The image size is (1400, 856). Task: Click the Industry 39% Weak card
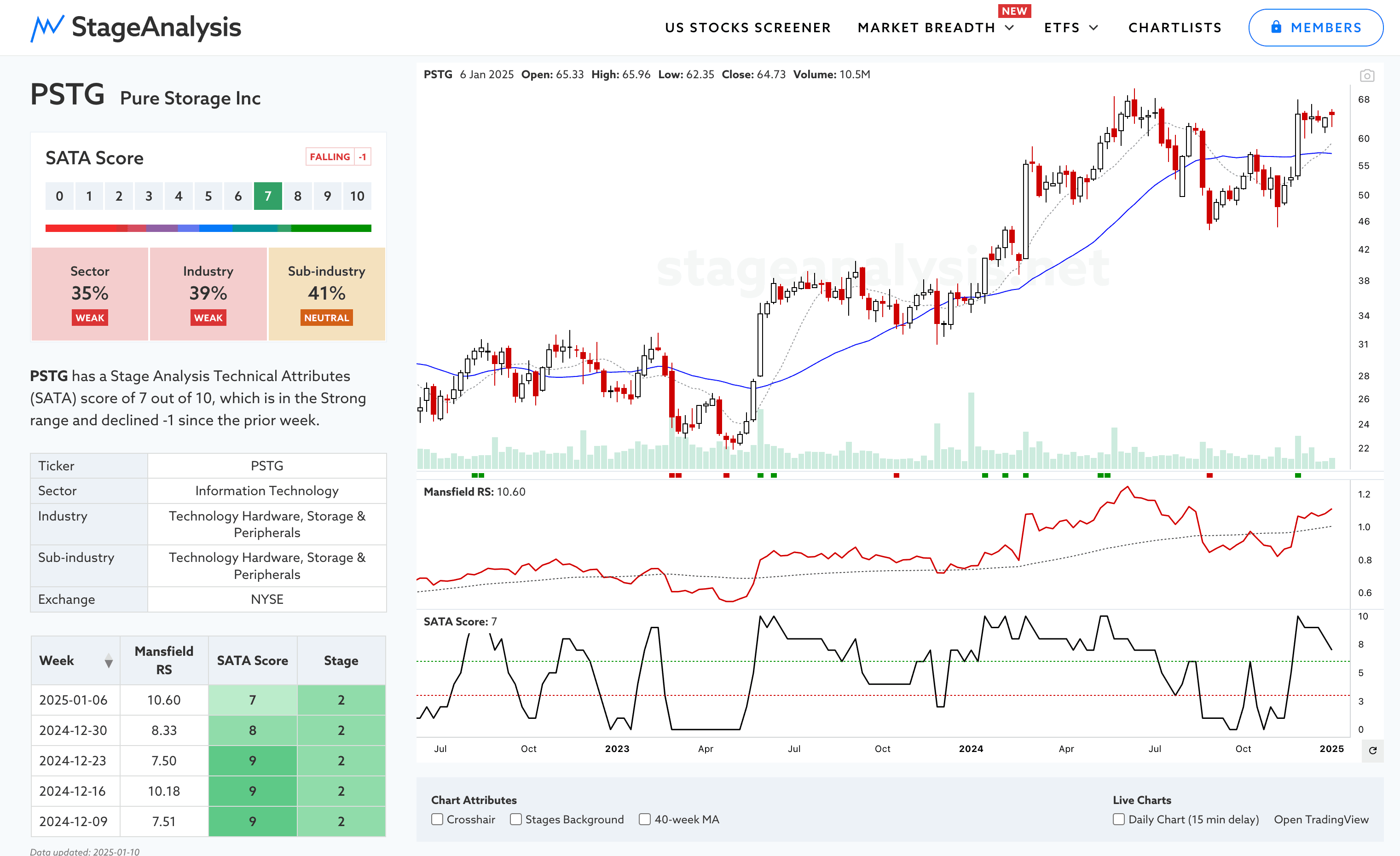point(208,294)
